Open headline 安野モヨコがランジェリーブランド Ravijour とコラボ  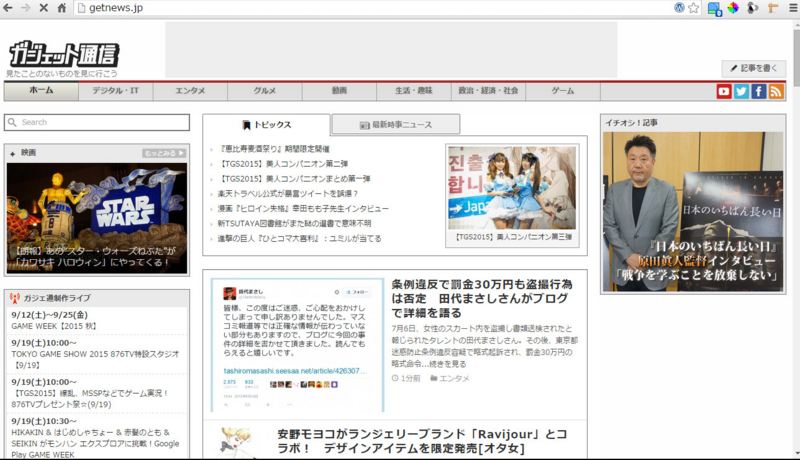[x=422, y=441]
